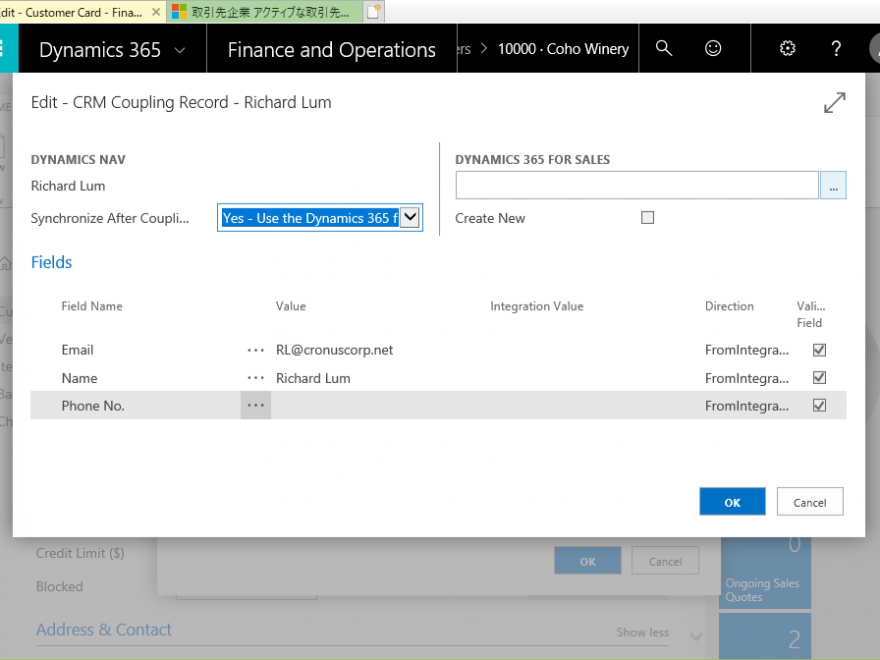Open help question mark icon
This screenshot has height=660, width=880.
(x=836, y=49)
